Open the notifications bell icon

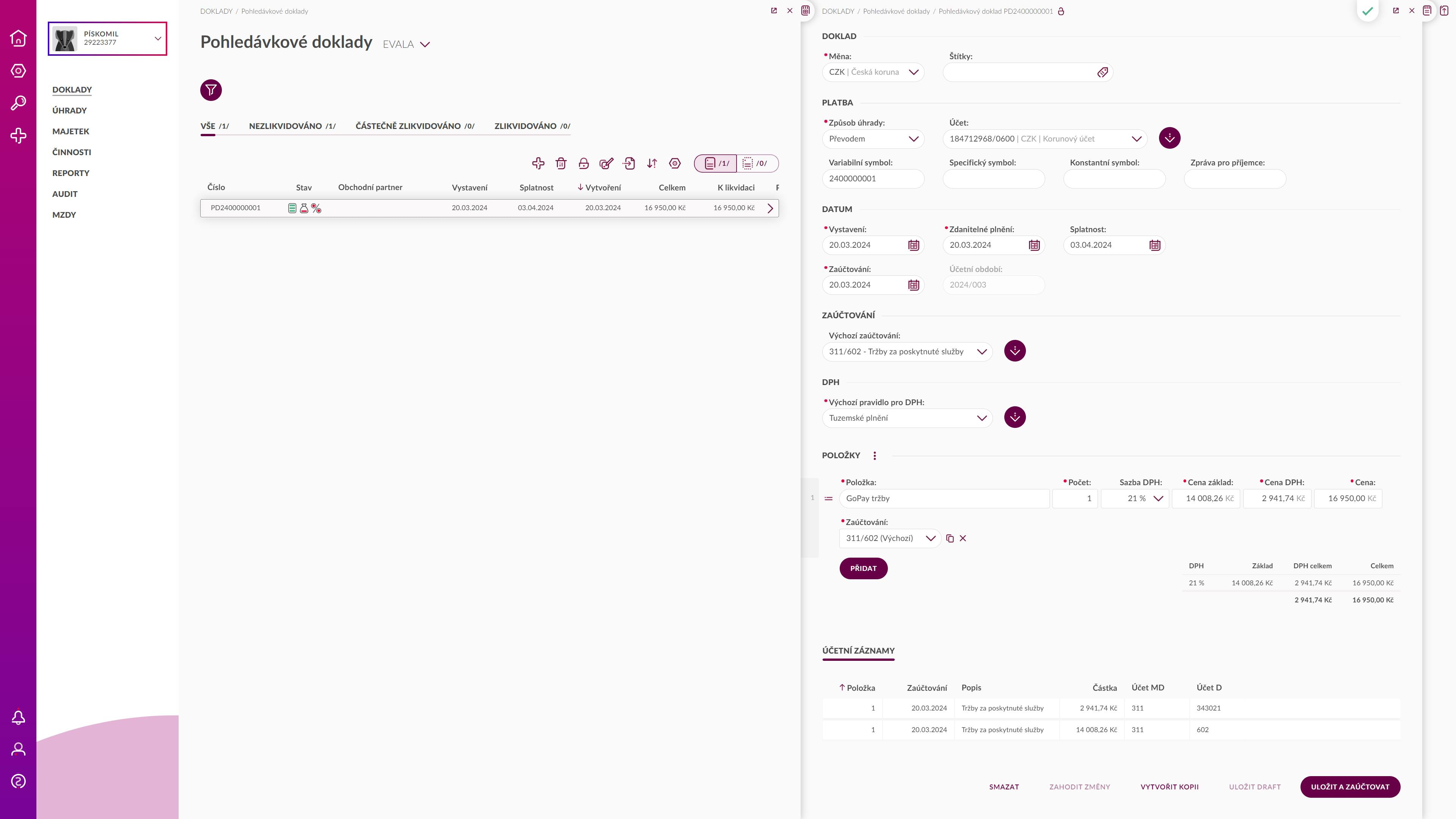click(x=18, y=717)
